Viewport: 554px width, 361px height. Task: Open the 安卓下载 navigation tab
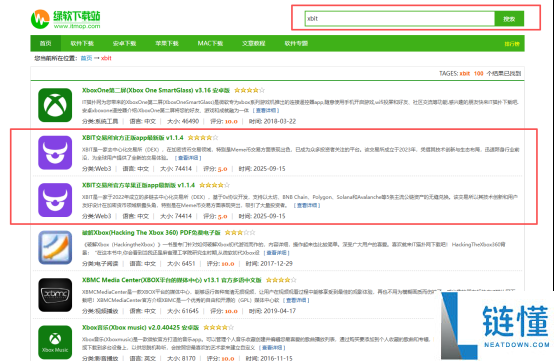point(124,43)
